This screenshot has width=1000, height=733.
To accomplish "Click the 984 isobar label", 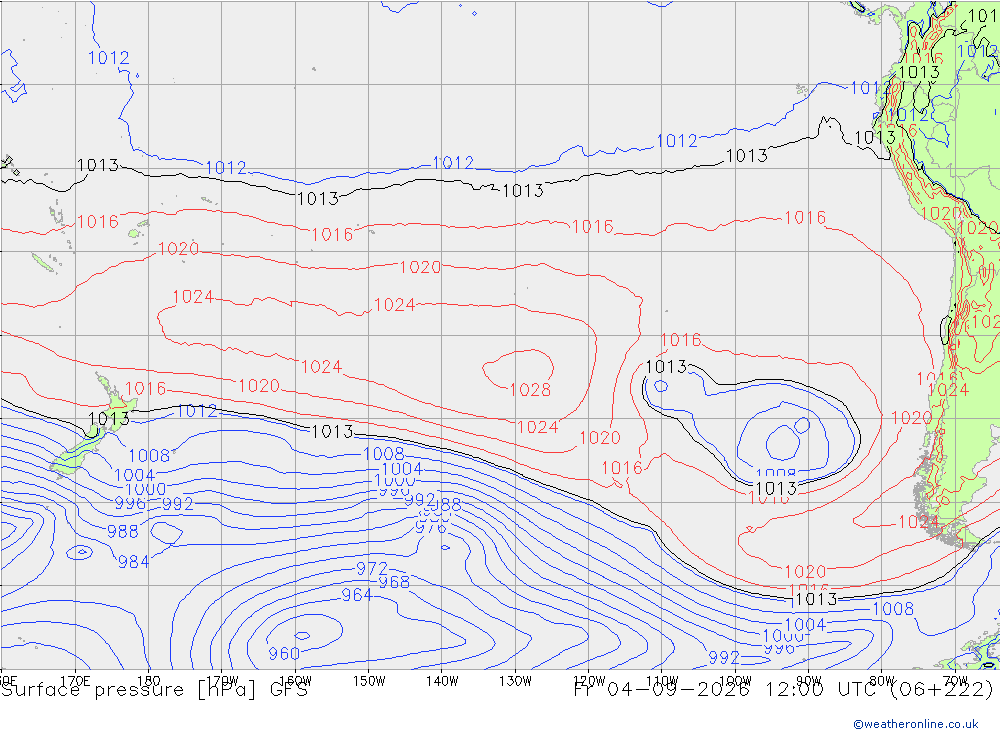I will pyautogui.click(x=133, y=562).
